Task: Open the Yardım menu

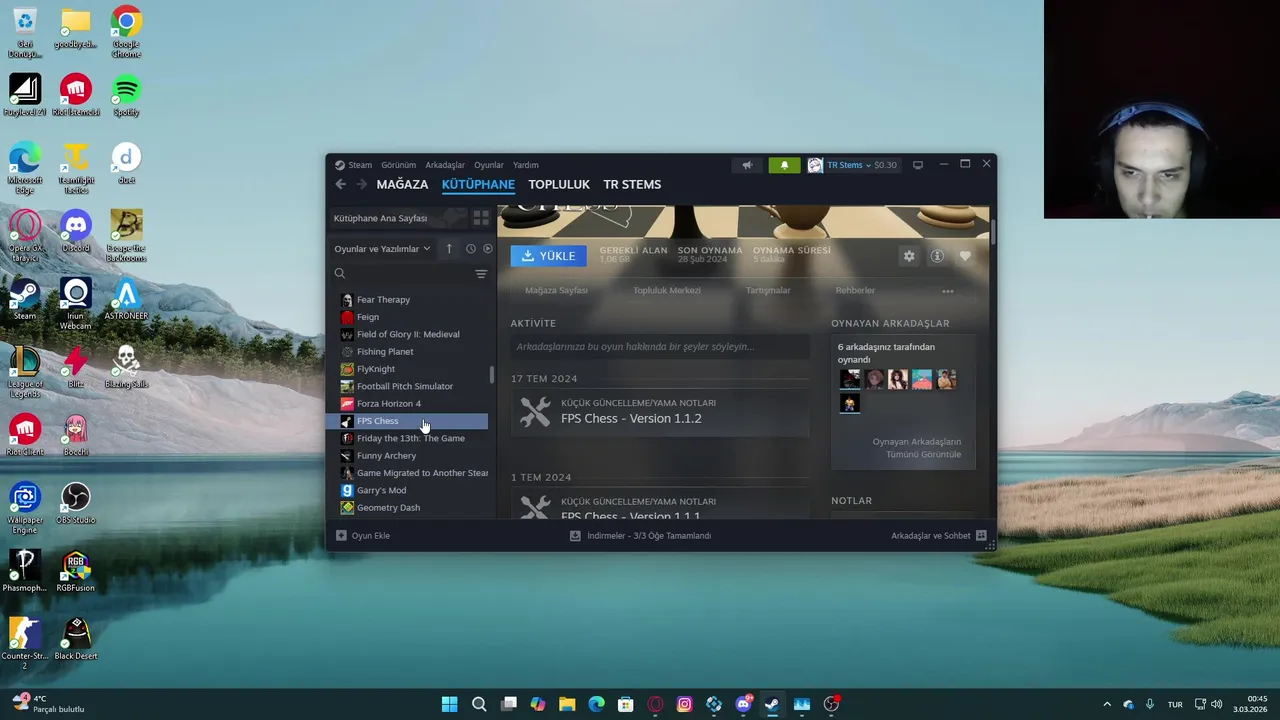Action: [x=526, y=165]
